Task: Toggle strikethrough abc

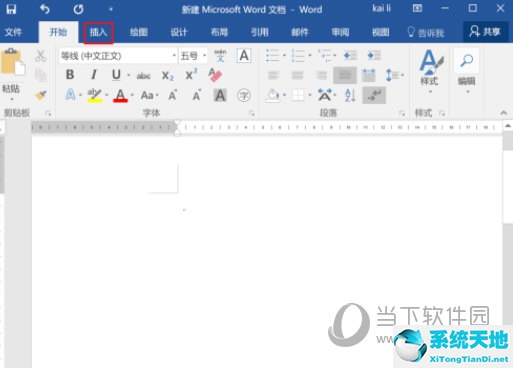Action: (x=144, y=76)
